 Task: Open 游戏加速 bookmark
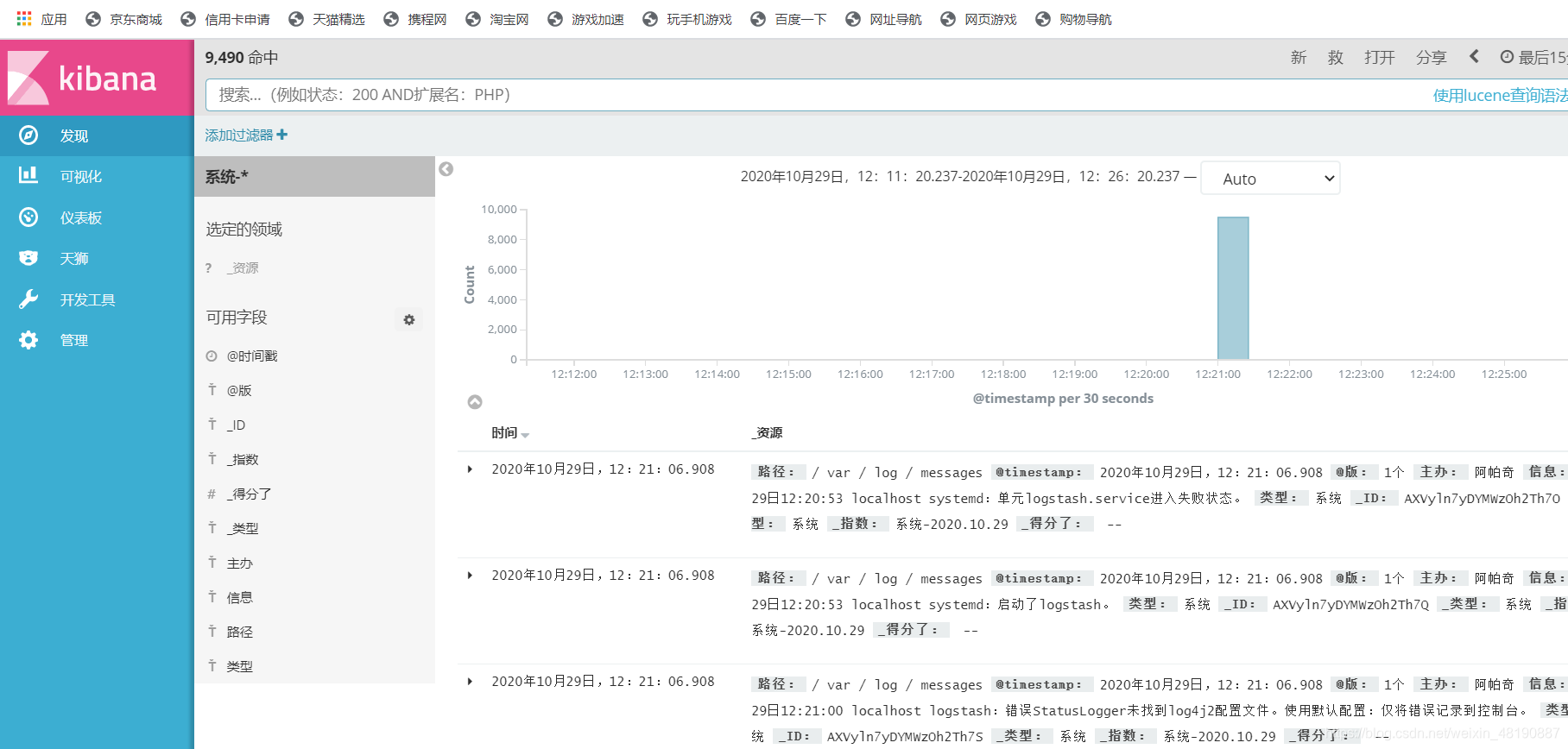point(585,19)
